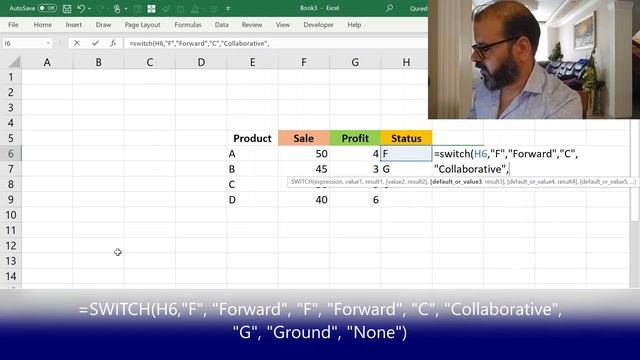Viewport: 640px width, 360px height.
Task: Click the yellow Status header cell
Action: (406, 138)
